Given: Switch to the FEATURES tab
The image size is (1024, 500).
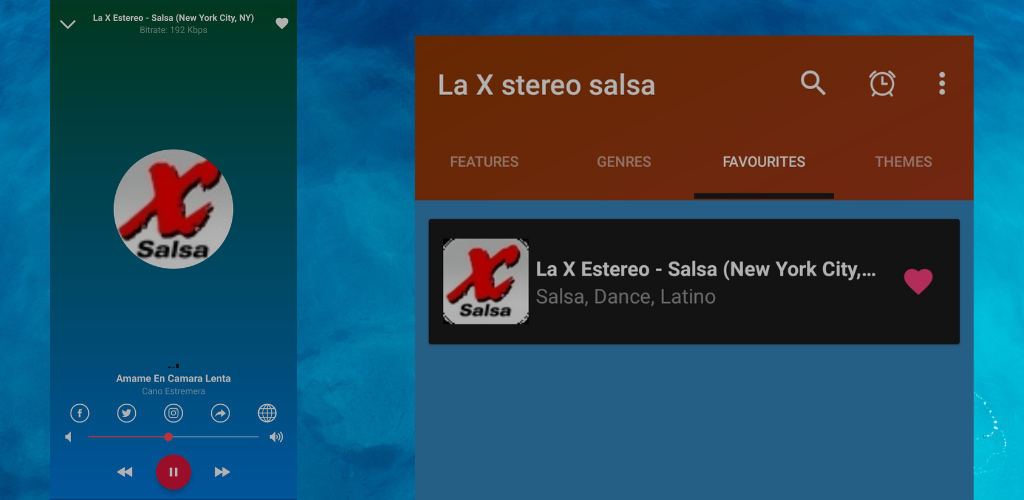Looking at the screenshot, I should coord(485,162).
